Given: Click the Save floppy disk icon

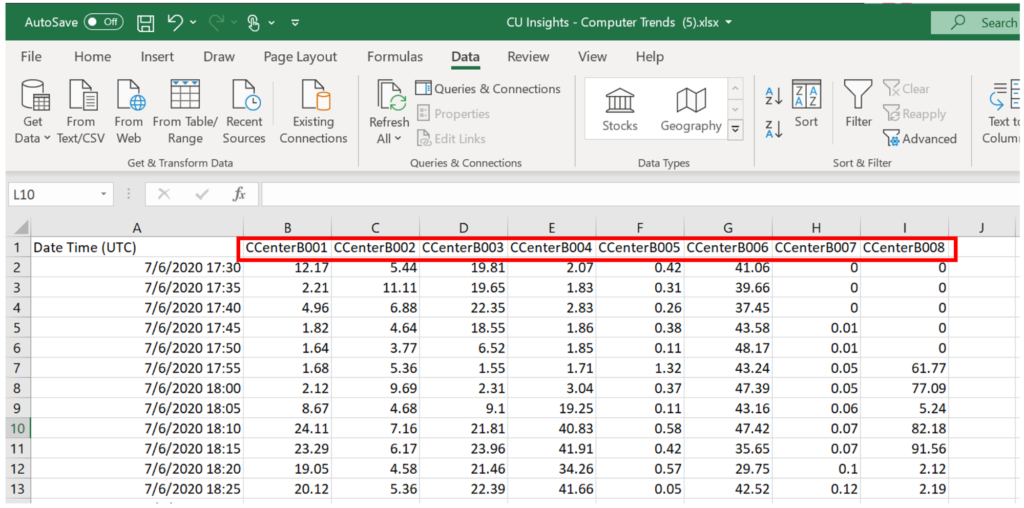Looking at the screenshot, I should click(x=146, y=23).
